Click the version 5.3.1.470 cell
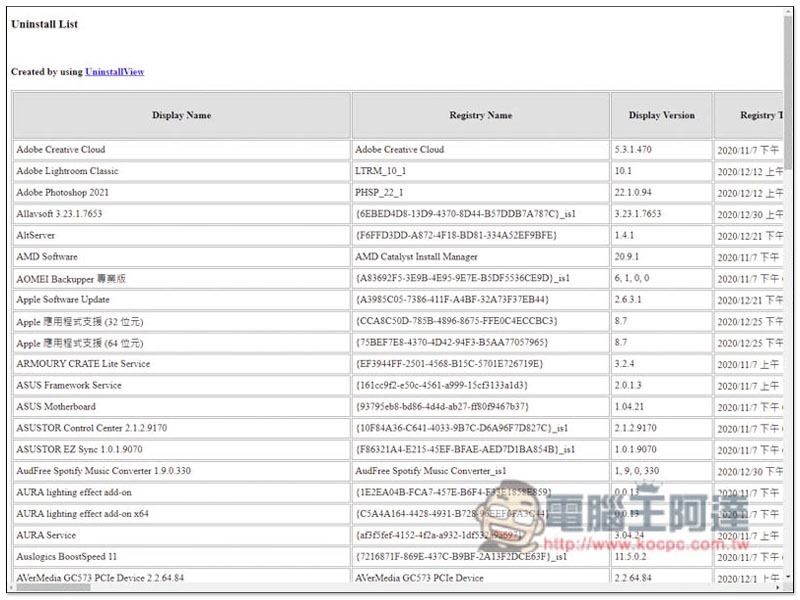 [x=662, y=149]
